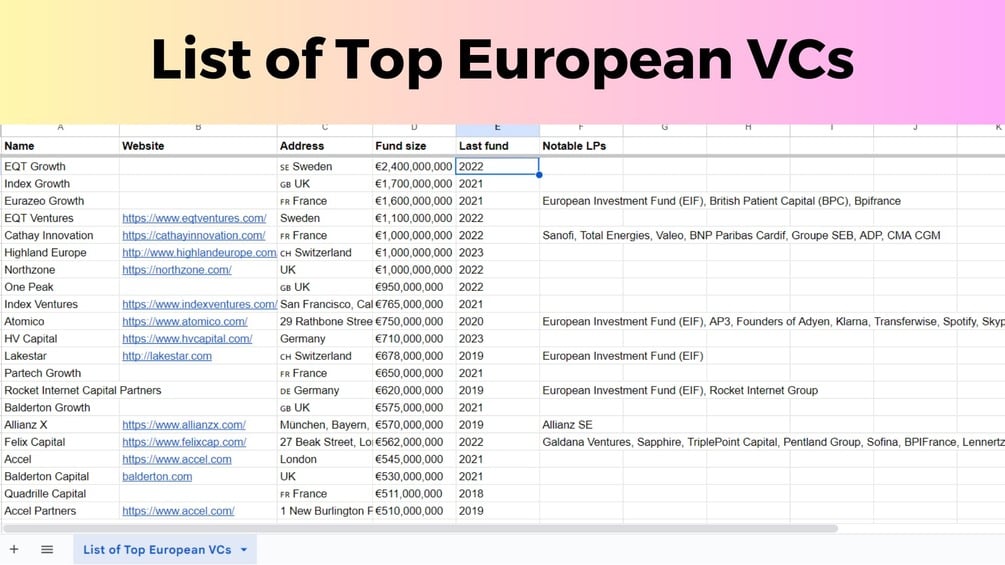This screenshot has height=565, width=1005.
Task: Select the Eurazeo Growth name cell
Action: pyautogui.click(x=60, y=201)
